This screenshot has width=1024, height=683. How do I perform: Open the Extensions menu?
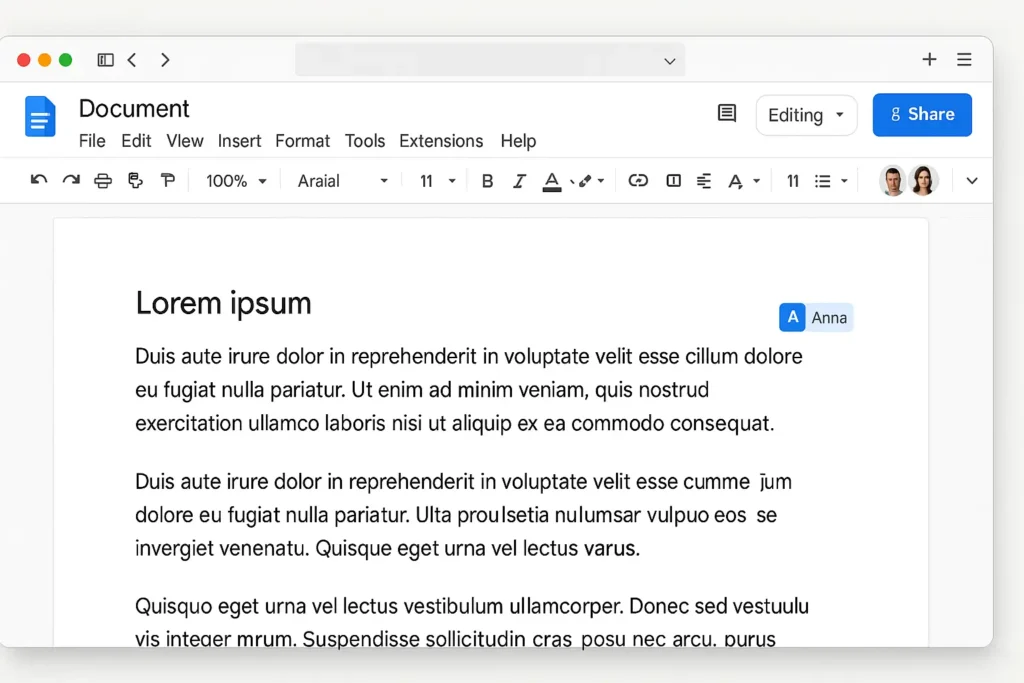441,141
